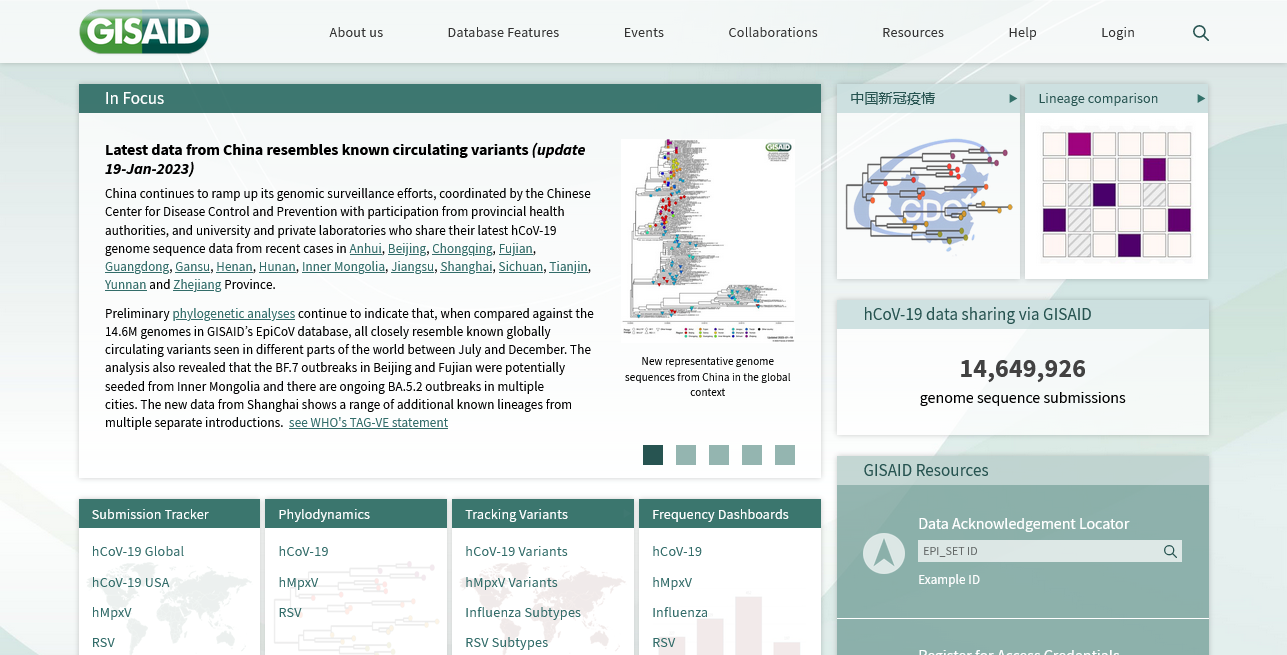Open hCoV-19 under Phylodynamics

303,551
